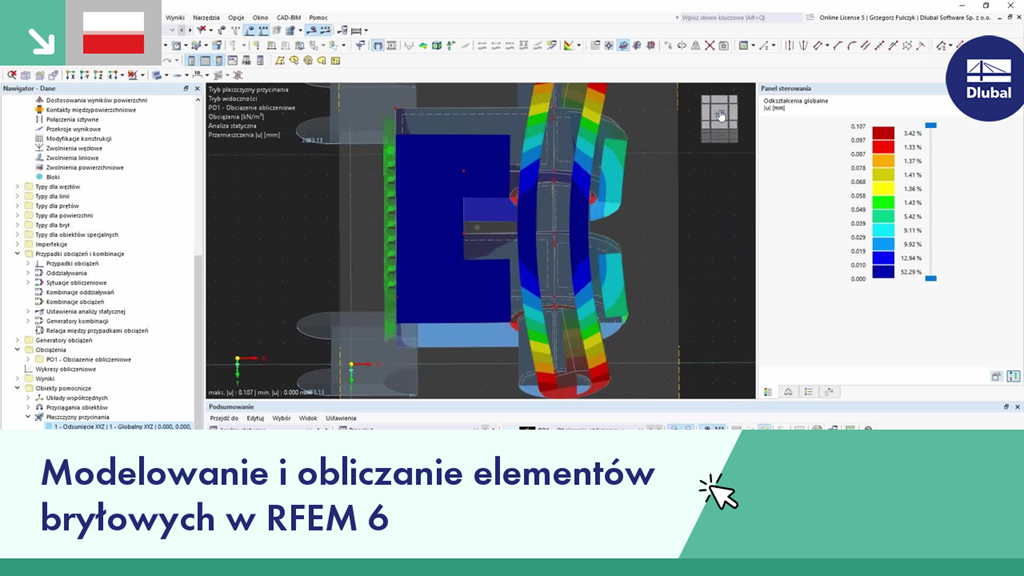Click the dark blue 52.29 % legend swatch
This screenshot has height=576, width=1024.
[884, 272]
